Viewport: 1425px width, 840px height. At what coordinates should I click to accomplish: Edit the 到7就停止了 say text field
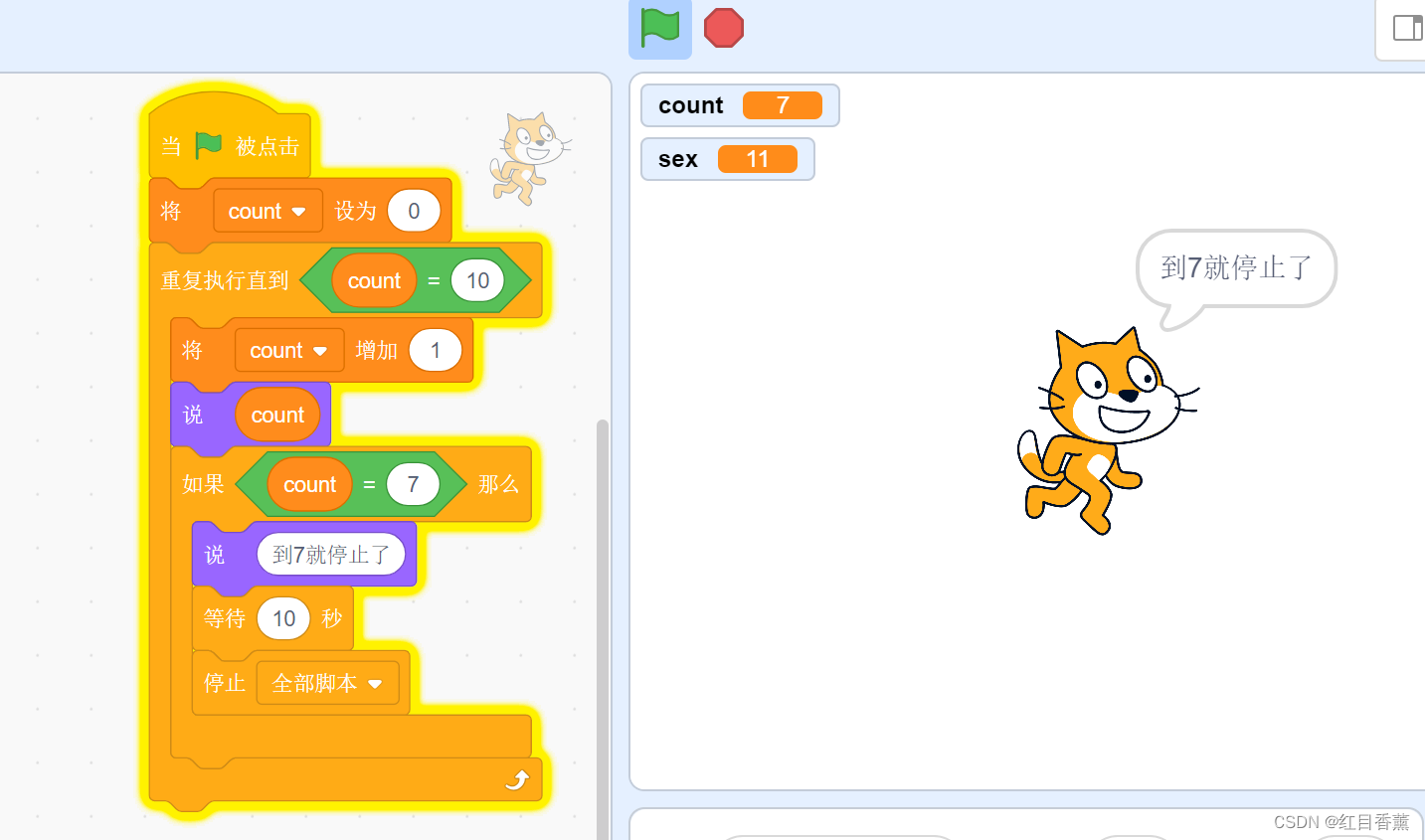331,554
